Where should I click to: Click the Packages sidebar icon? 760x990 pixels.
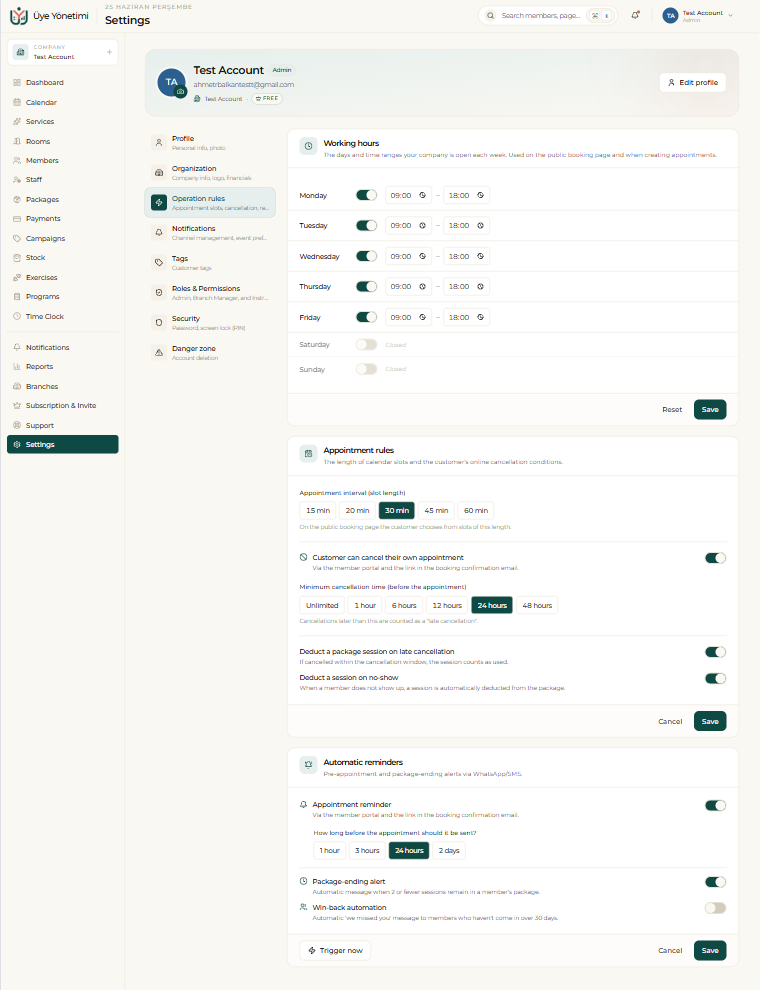17,200
